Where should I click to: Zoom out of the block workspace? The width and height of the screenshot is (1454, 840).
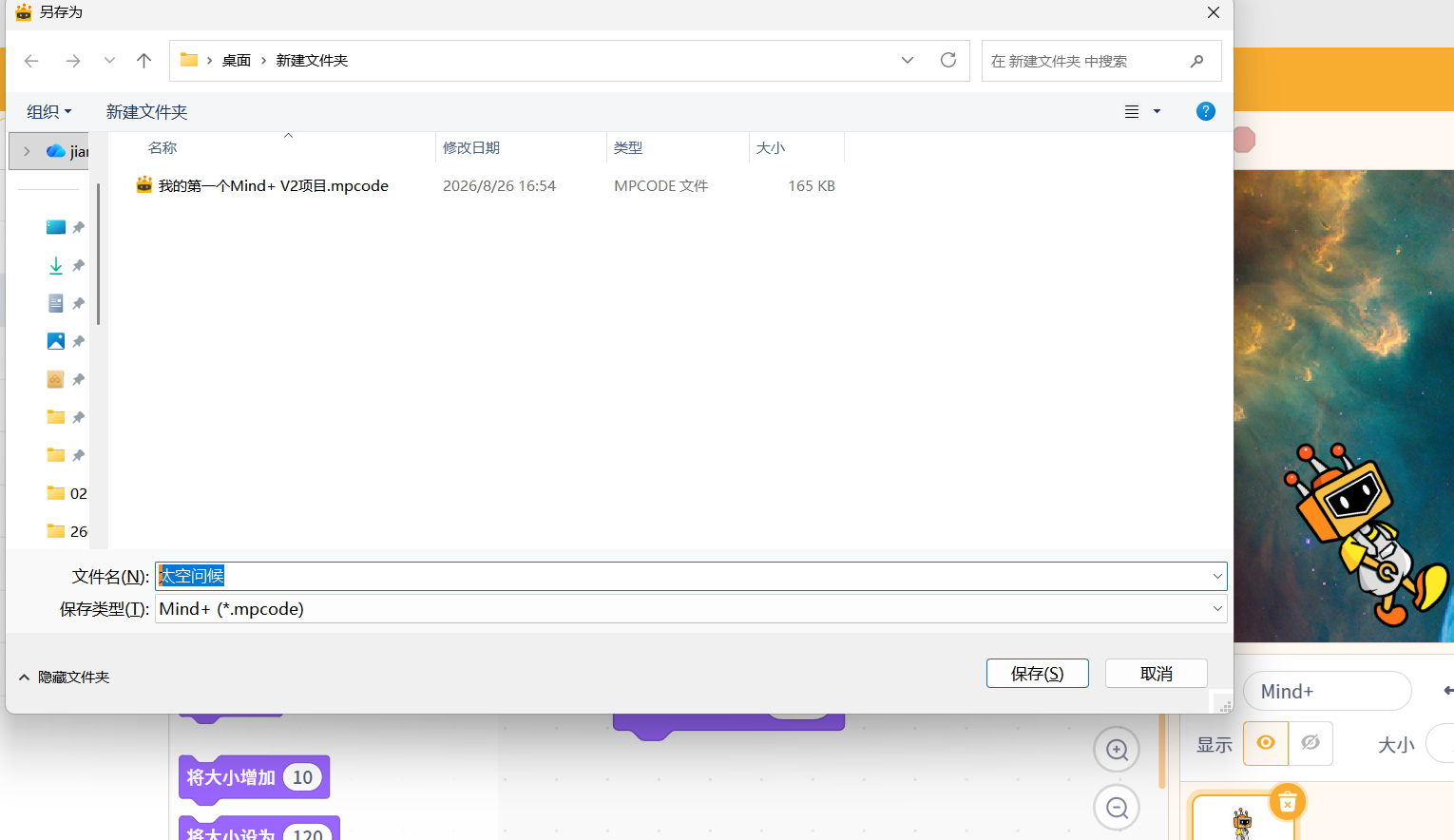(1117, 808)
